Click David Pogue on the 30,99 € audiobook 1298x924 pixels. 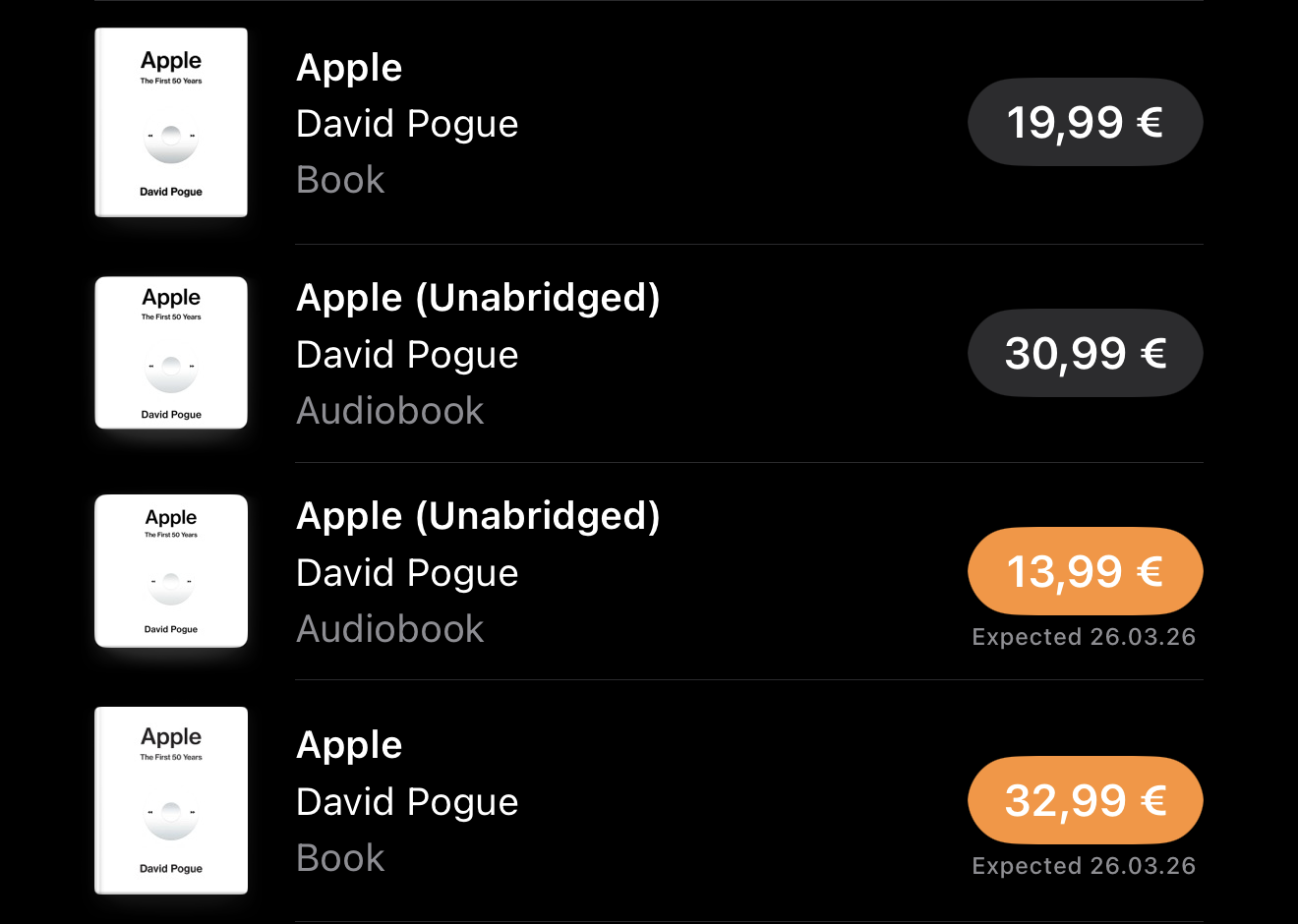(407, 355)
